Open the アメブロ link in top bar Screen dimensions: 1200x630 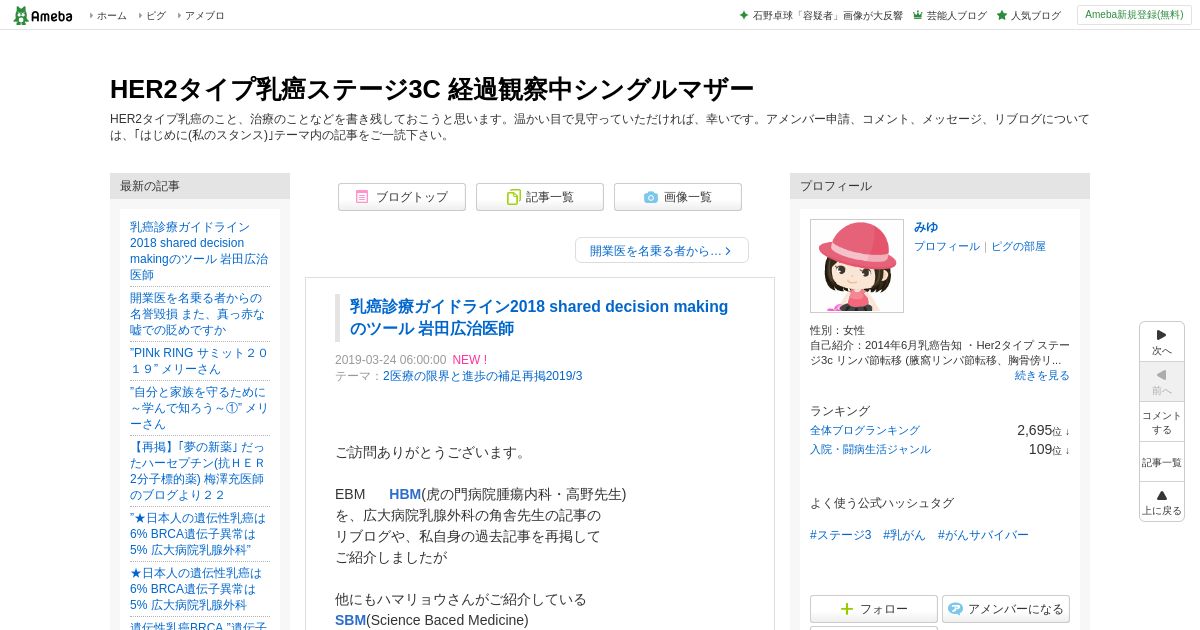click(x=204, y=16)
